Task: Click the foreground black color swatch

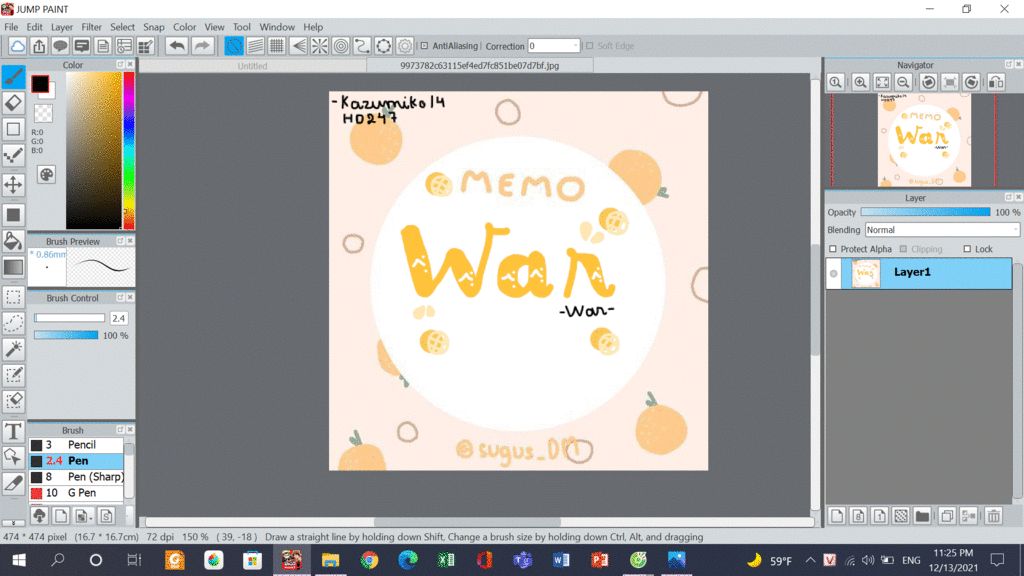Action: 40,84
